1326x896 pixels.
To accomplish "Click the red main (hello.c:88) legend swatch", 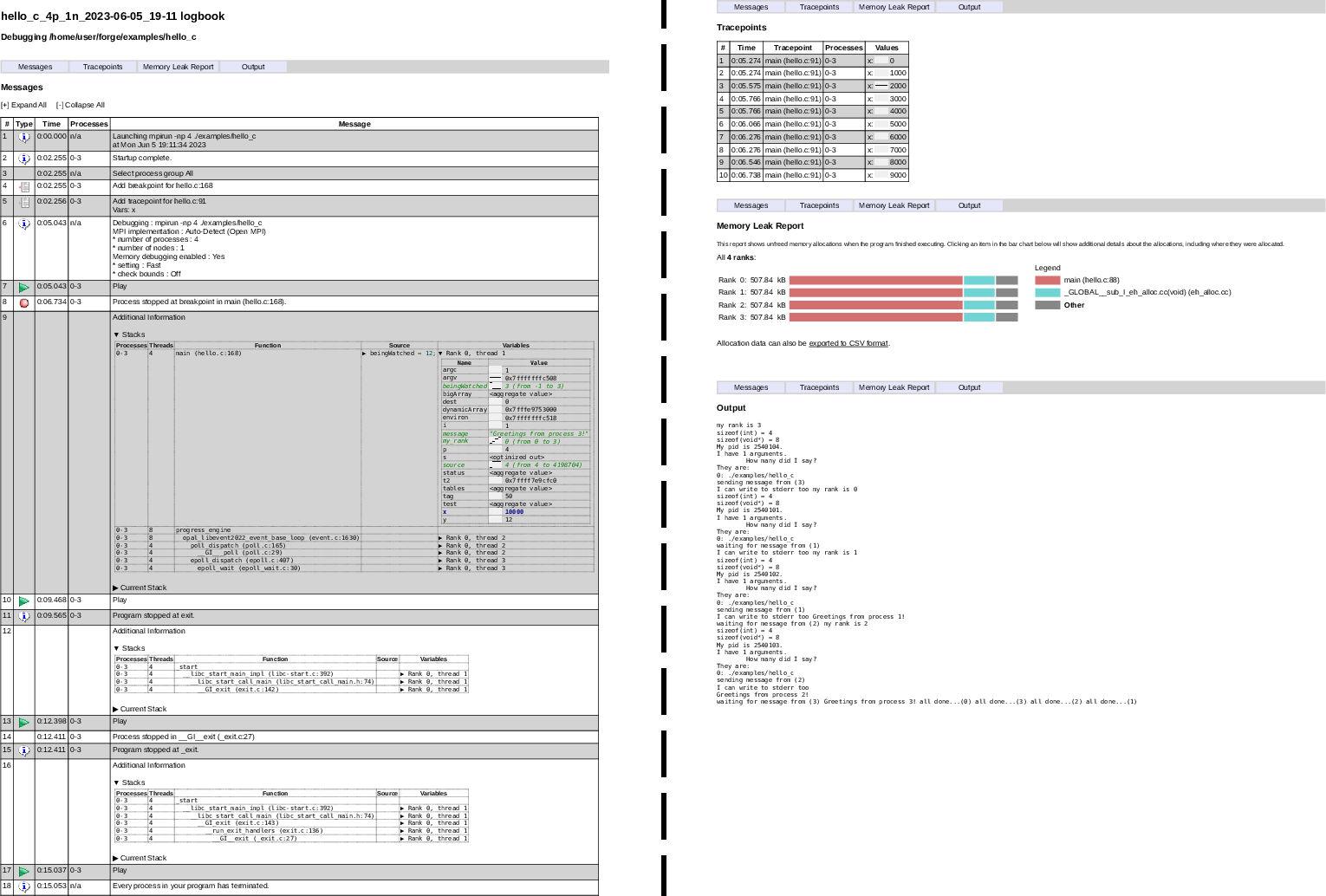I will pyautogui.click(x=1045, y=280).
